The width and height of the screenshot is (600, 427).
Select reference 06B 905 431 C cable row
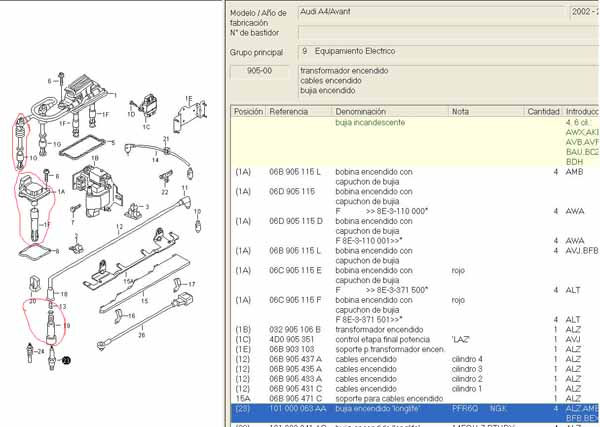pos(415,389)
